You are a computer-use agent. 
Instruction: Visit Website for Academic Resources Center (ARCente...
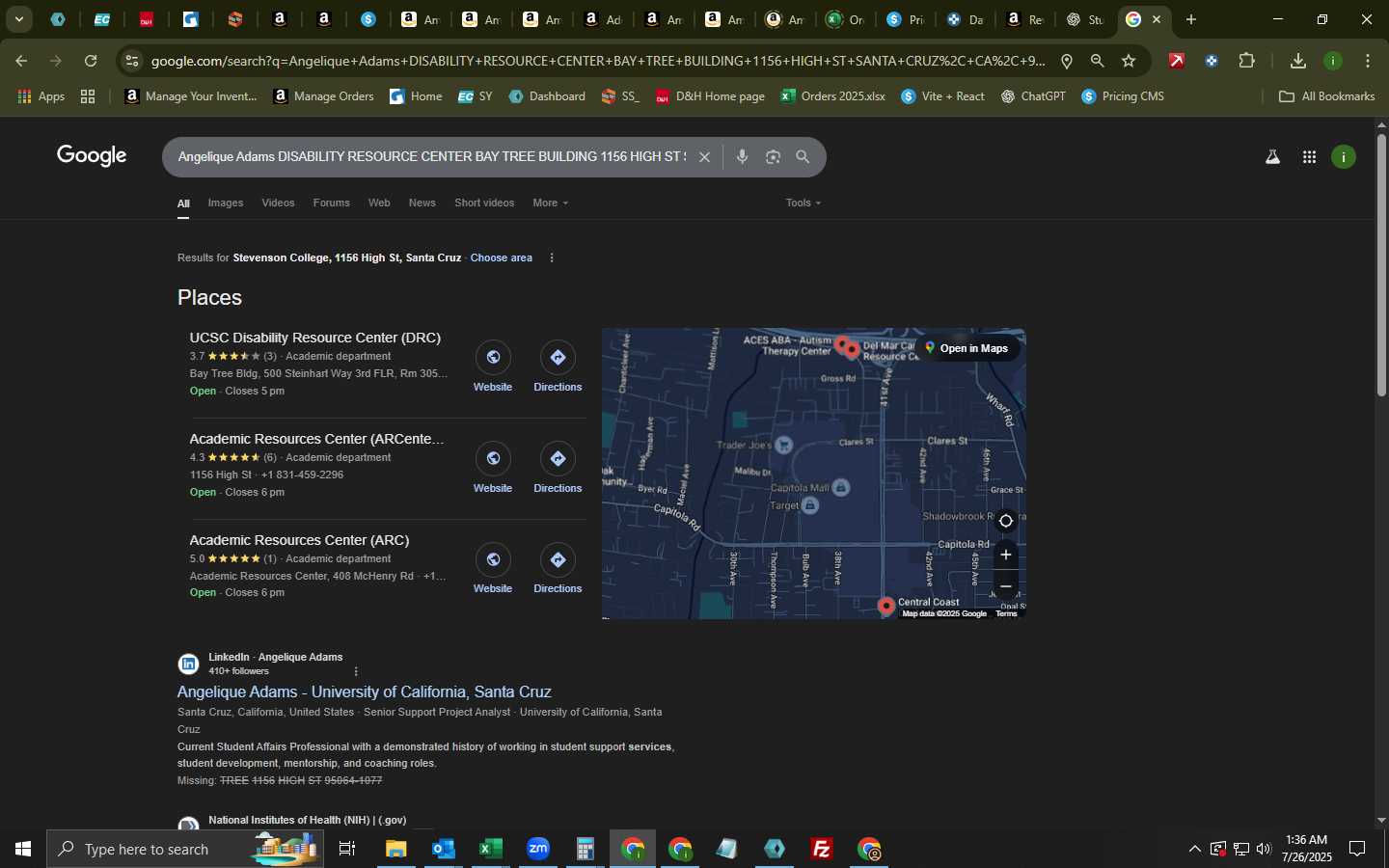[x=493, y=468]
